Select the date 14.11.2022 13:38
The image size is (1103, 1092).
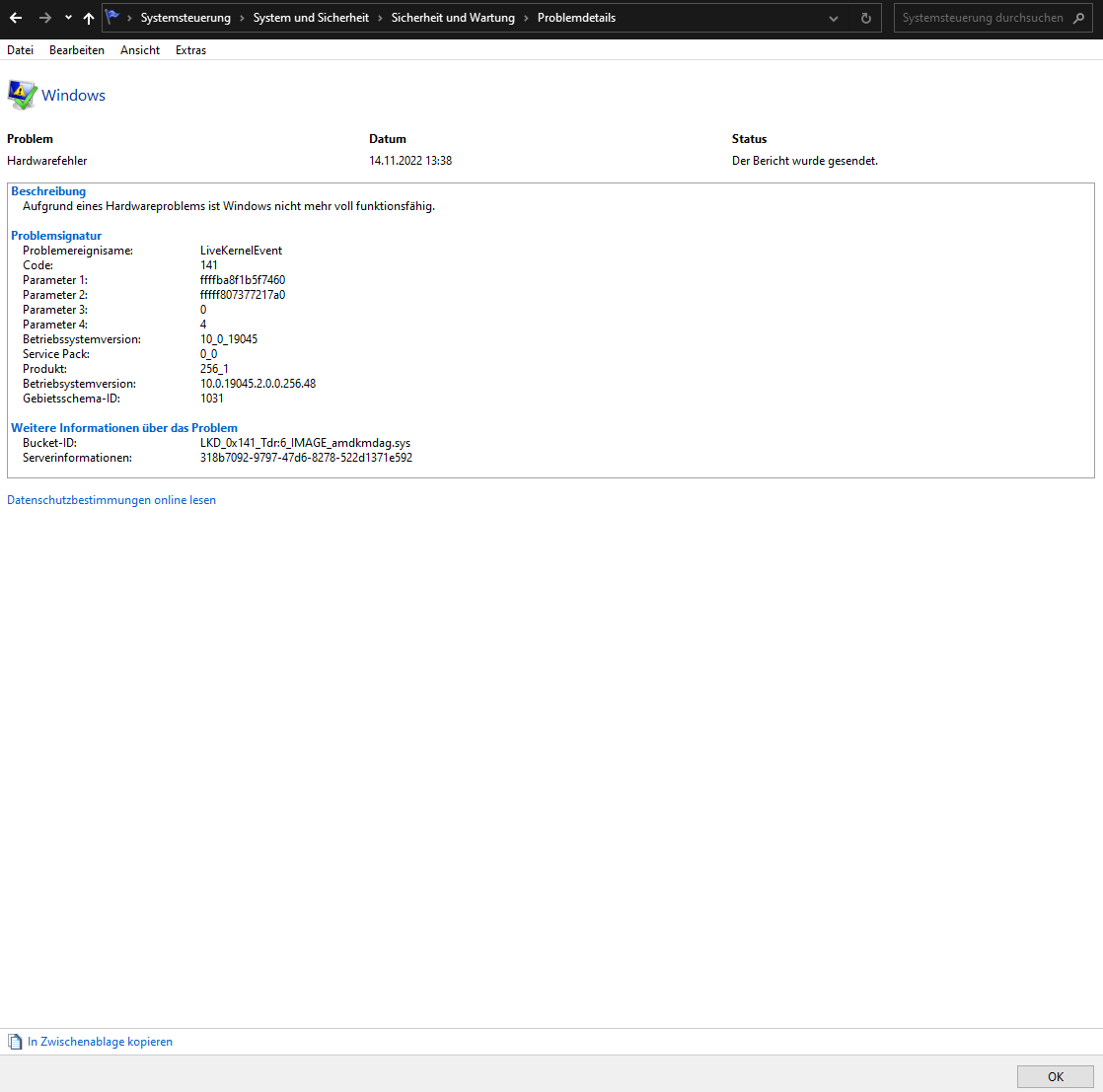click(410, 161)
